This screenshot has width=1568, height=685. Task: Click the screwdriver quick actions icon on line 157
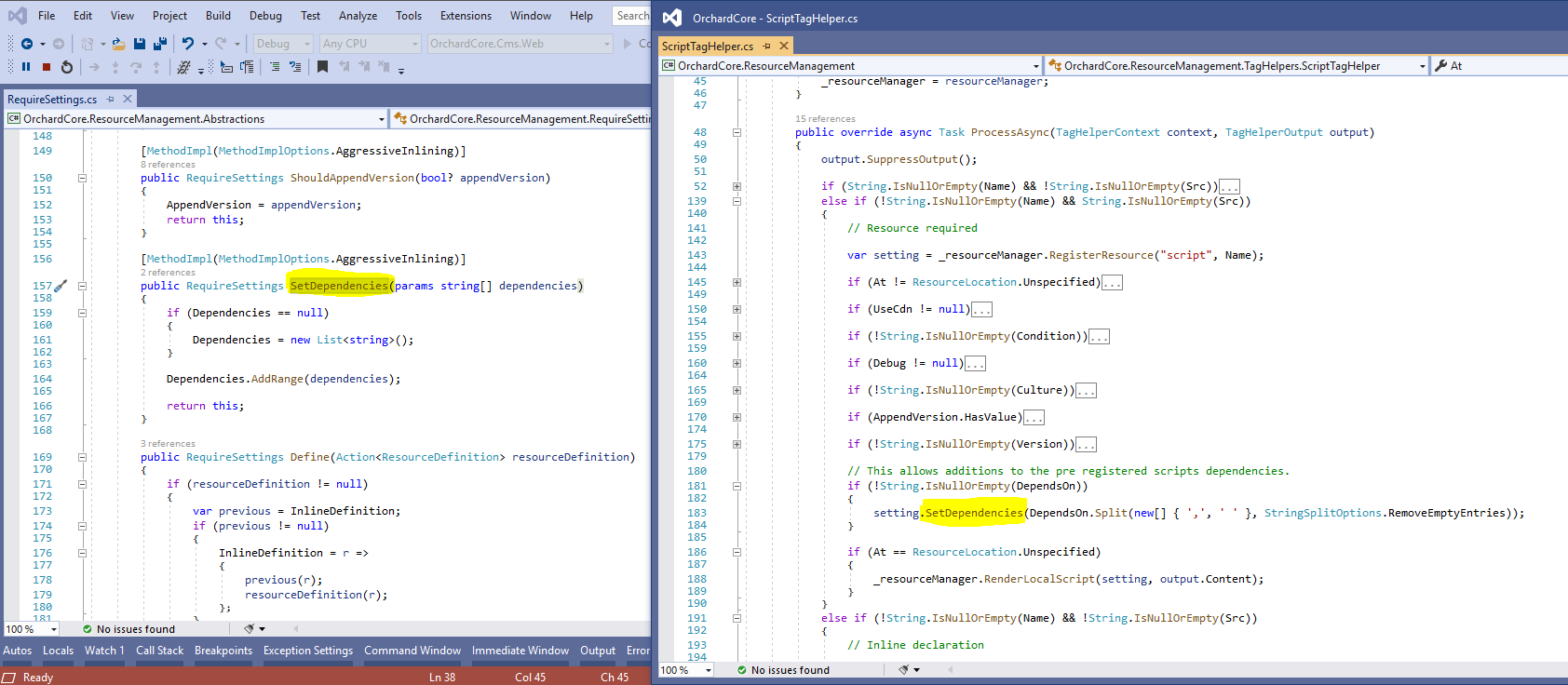click(x=61, y=287)
